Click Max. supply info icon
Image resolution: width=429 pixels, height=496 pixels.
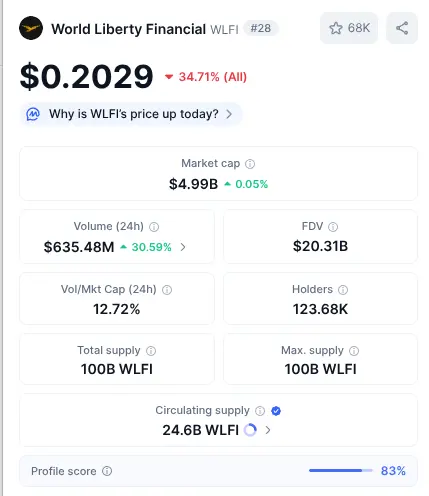coord(354,351)
